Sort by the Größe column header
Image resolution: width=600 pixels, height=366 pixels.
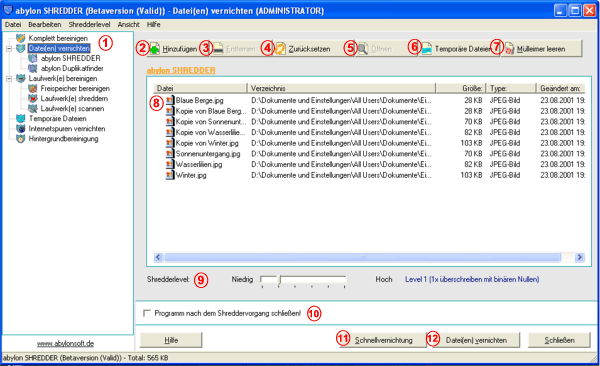[461, 88]
